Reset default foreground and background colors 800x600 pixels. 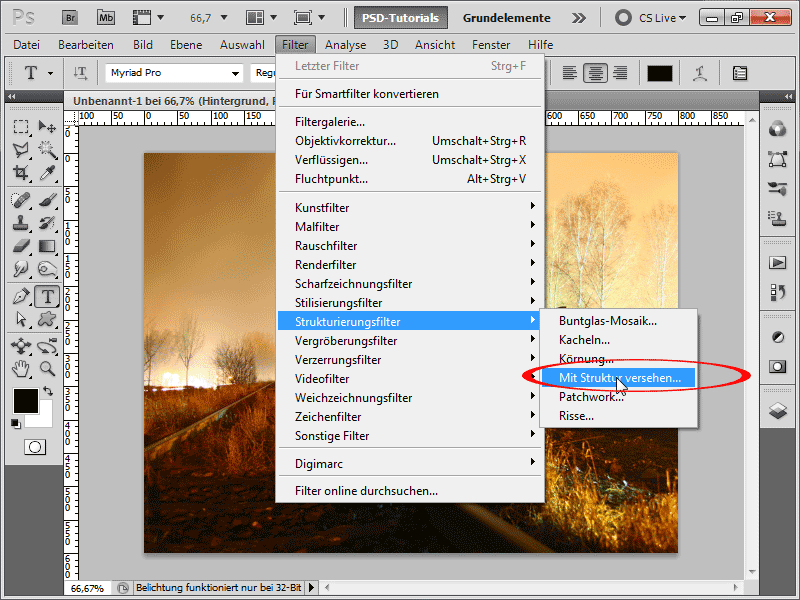coord(16,423)
